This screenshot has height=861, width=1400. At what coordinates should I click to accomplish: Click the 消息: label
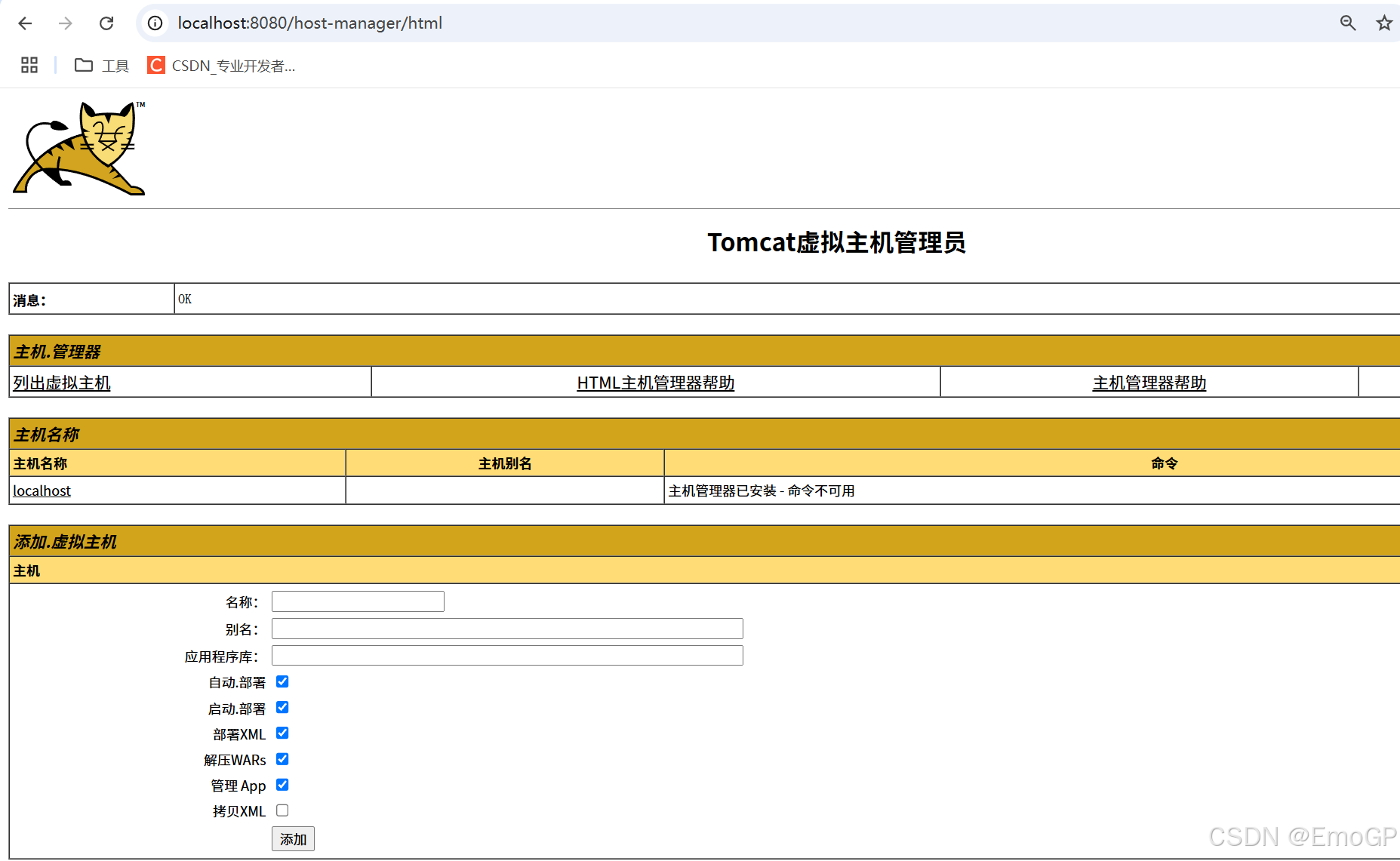coord(29,300)
